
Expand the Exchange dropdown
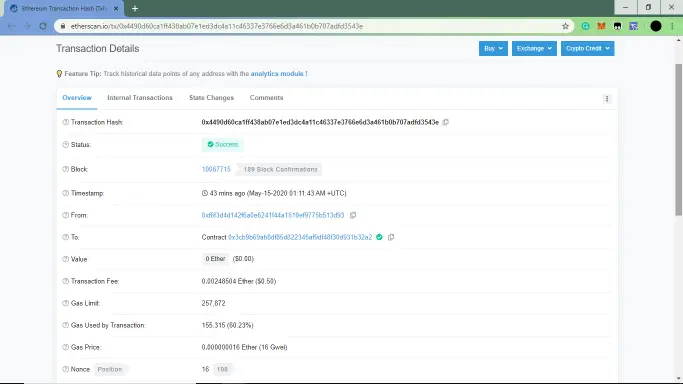[534, 48]
